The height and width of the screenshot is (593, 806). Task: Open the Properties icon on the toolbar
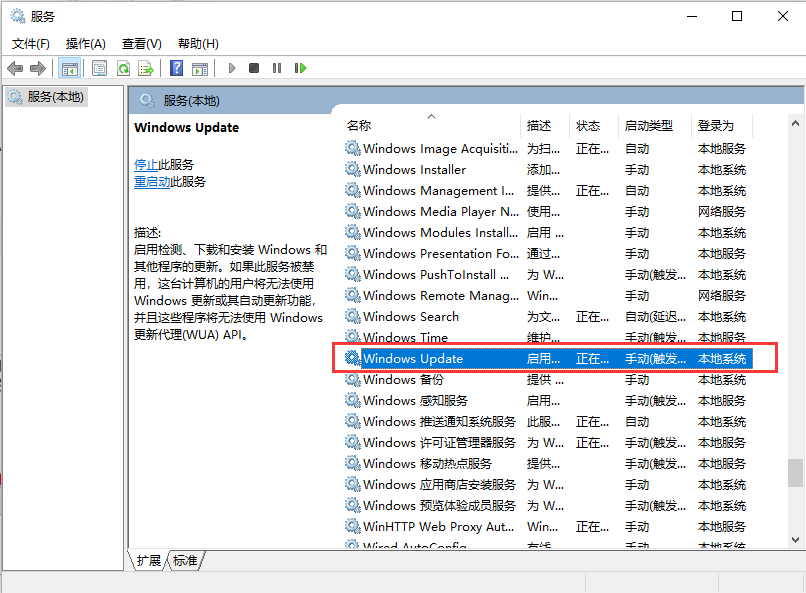click(99, 67)
